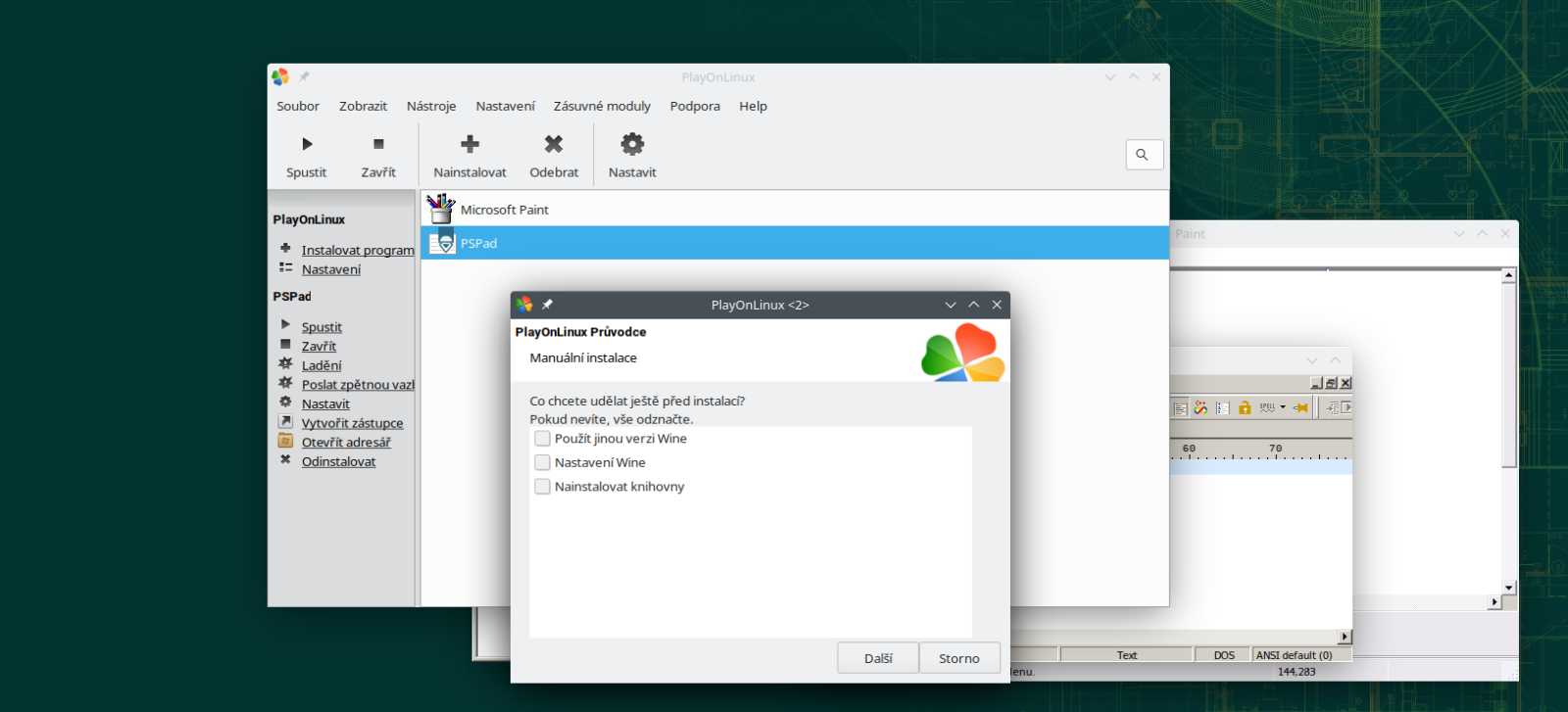Open the Zobrazit menu
Image resolution: width=1568 pixels, height=712 pixels.
[x=363, y=106]
